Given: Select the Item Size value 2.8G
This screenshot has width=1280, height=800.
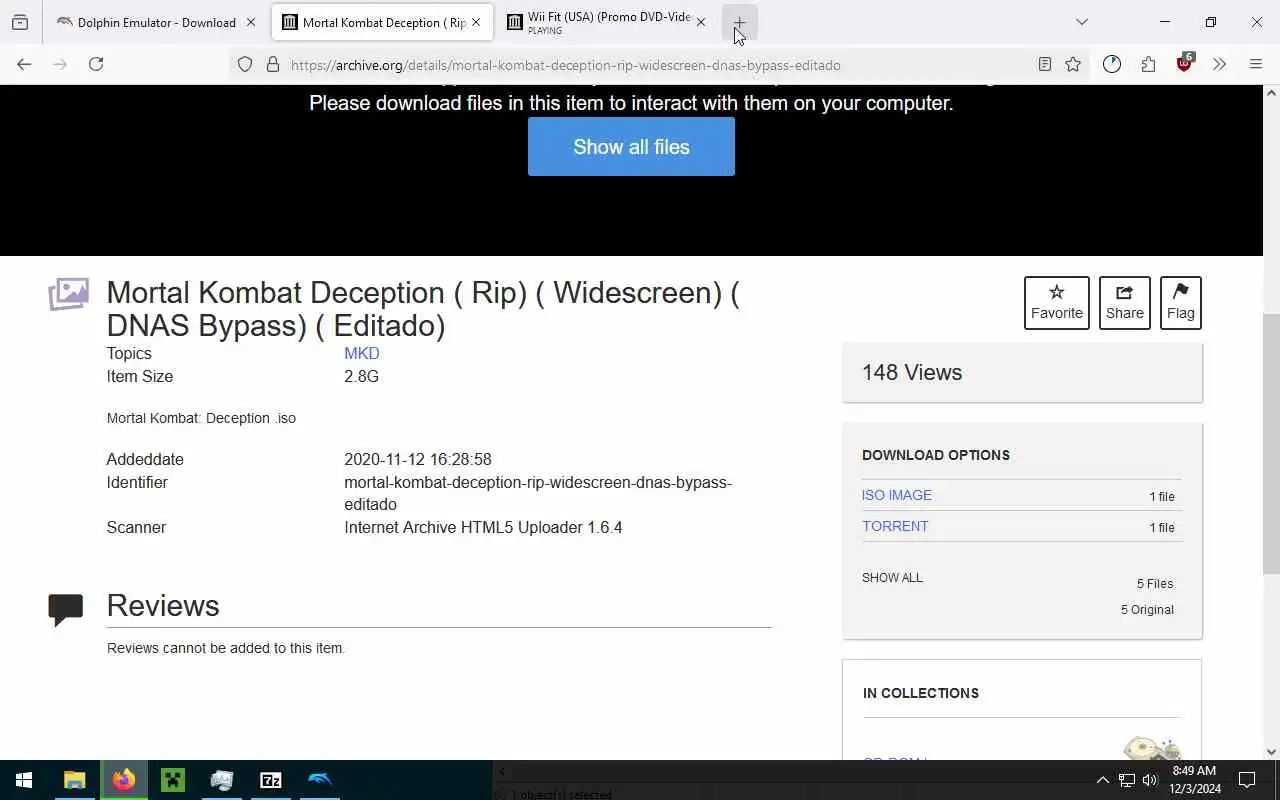Looking at the screenshot, I should [361, 376].
